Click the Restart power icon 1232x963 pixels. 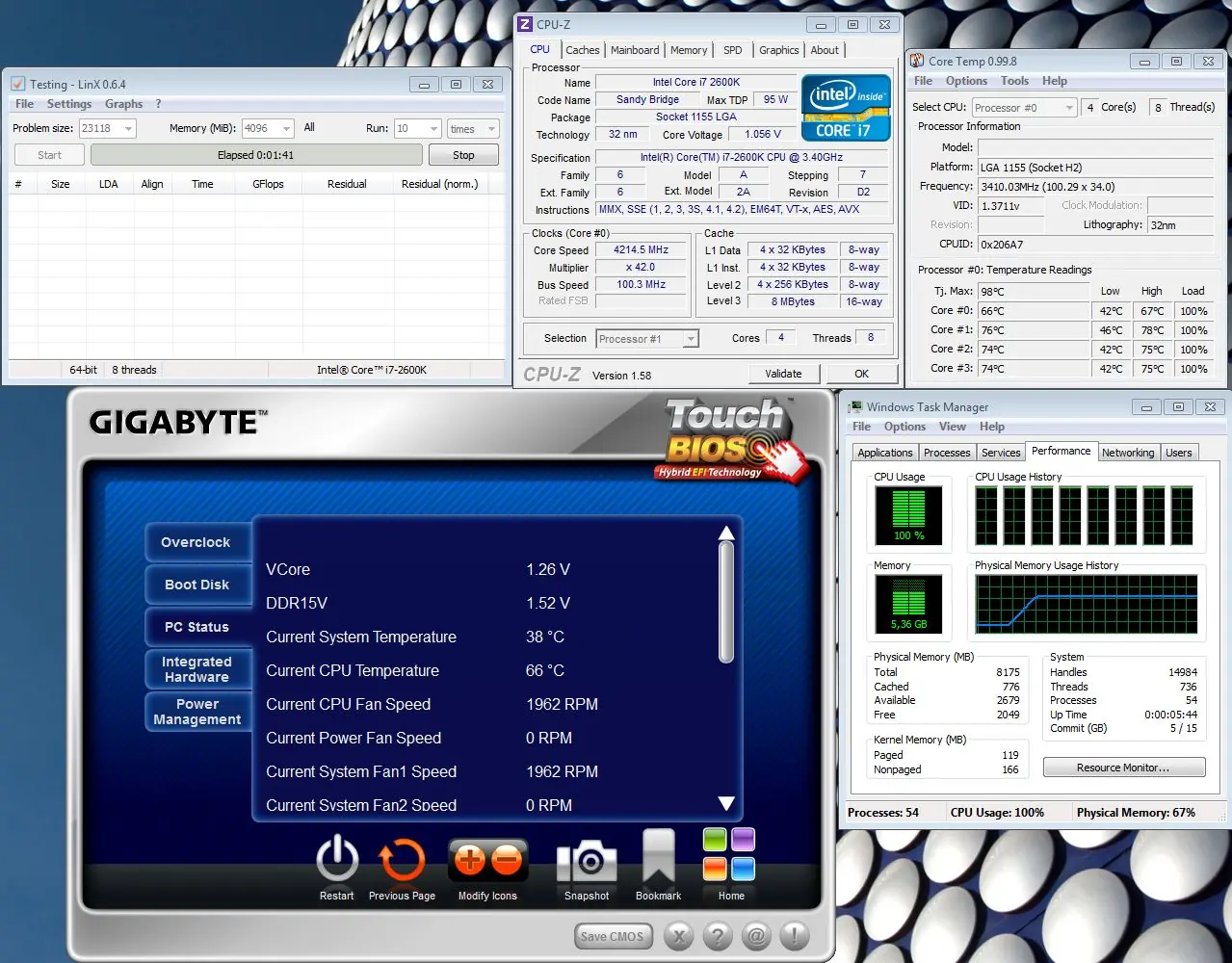[x=337, y=860]
